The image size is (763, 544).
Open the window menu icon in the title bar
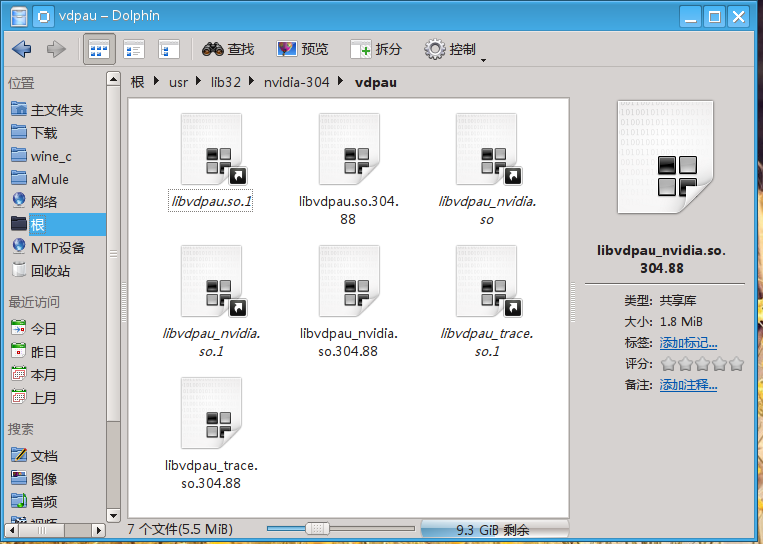tap(19, 16)
